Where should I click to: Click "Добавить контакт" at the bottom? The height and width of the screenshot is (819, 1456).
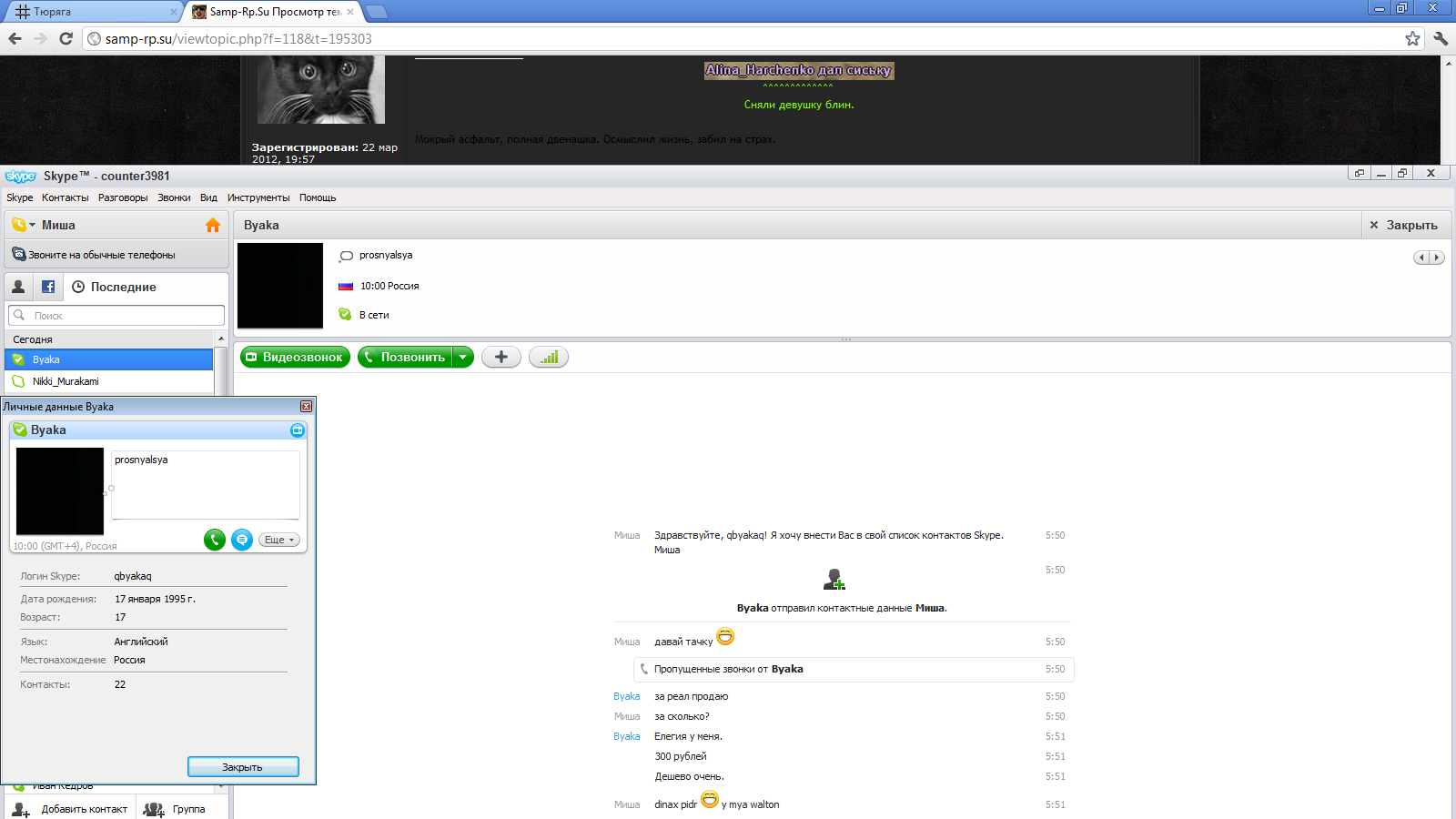(70, 809)
